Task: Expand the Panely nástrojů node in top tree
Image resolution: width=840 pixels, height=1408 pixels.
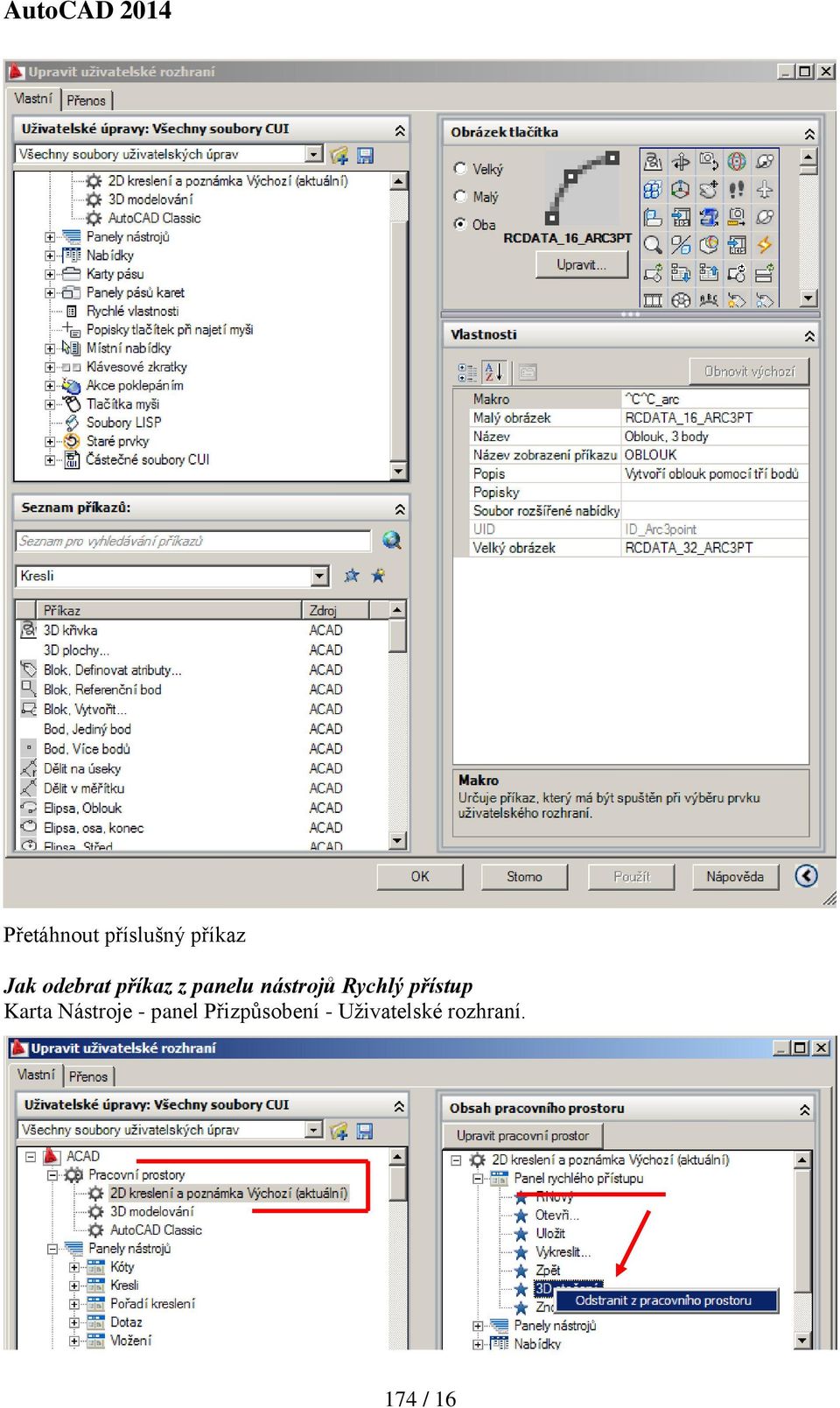Action: tap(50, 237)
